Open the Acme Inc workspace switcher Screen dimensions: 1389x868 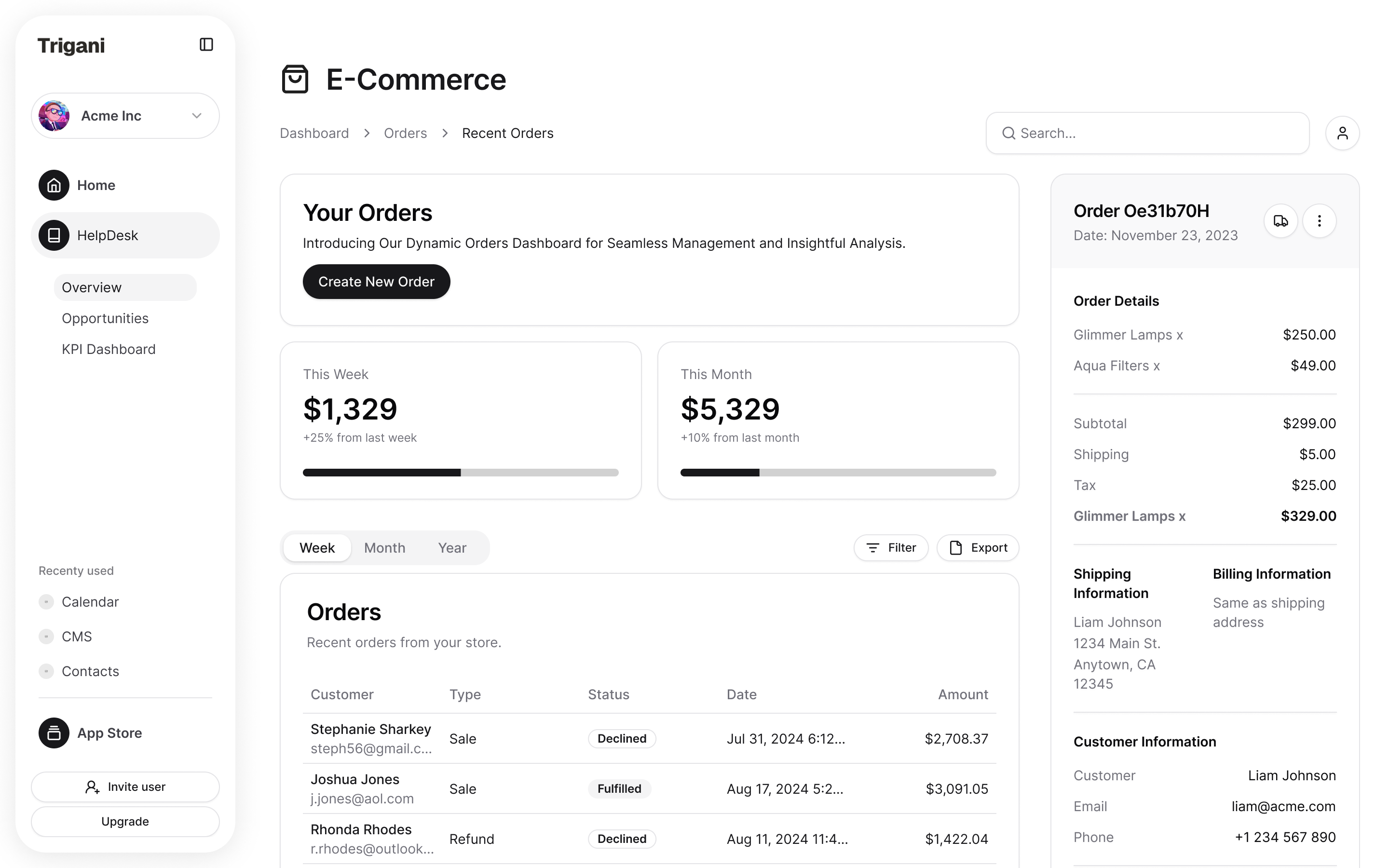tap(124, 115)
